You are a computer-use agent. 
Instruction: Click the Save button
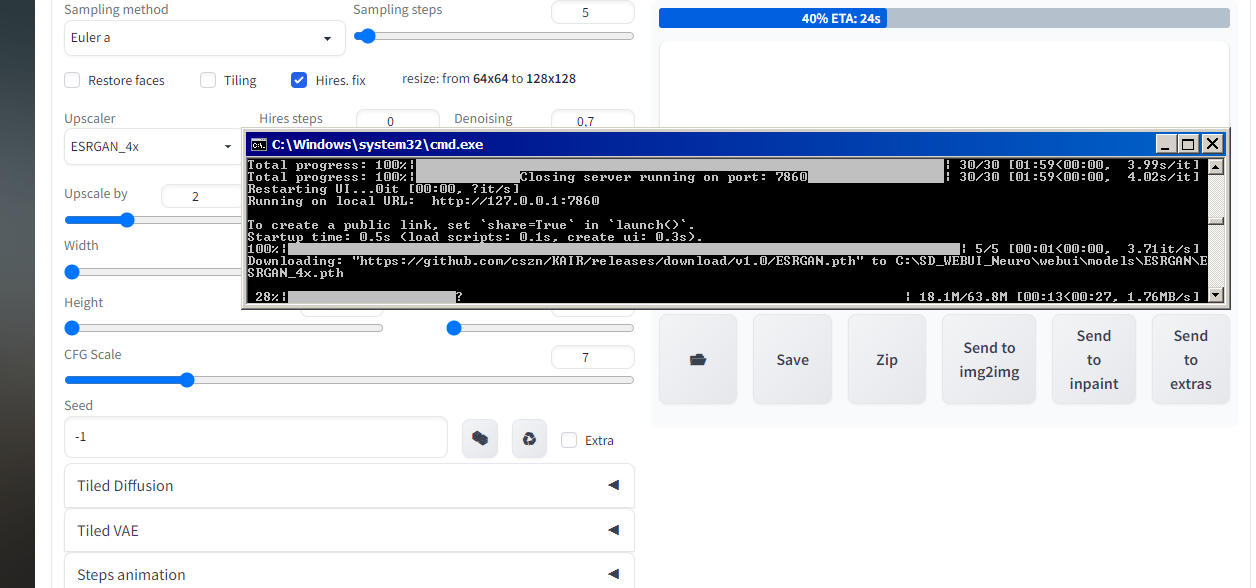click(792, 360)
